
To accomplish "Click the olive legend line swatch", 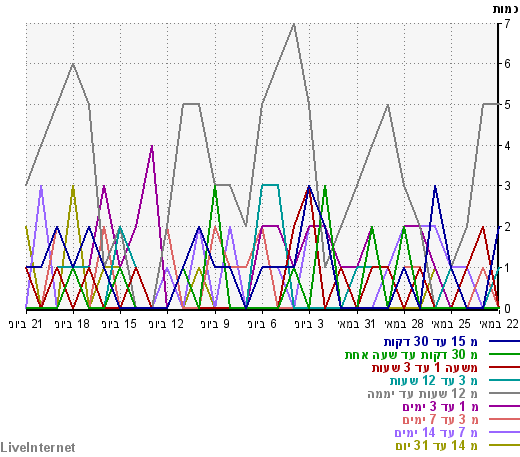I will (x=504, y=445).
